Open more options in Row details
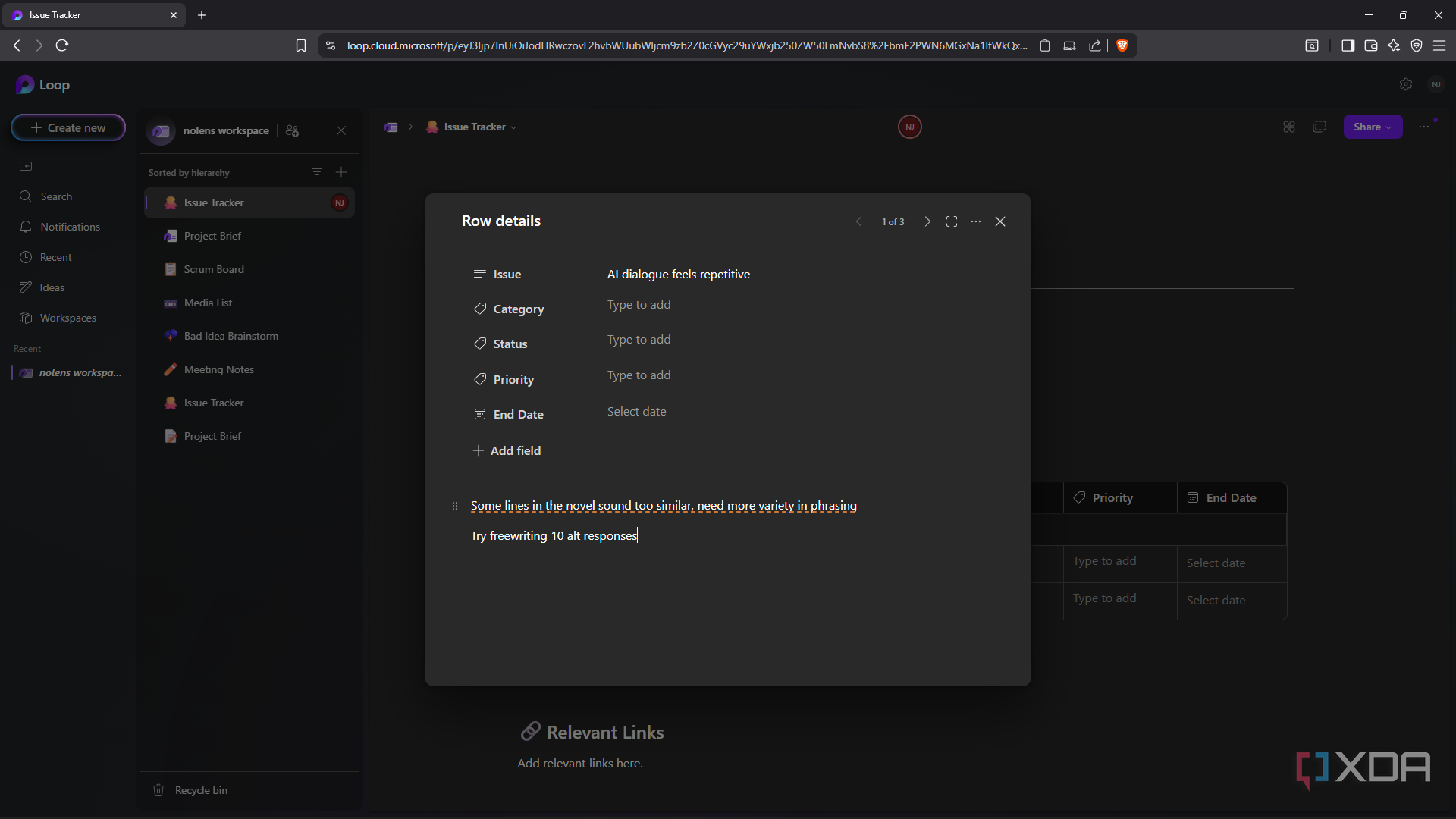This screenshot has height=819, width=1456. click(976, 221)
